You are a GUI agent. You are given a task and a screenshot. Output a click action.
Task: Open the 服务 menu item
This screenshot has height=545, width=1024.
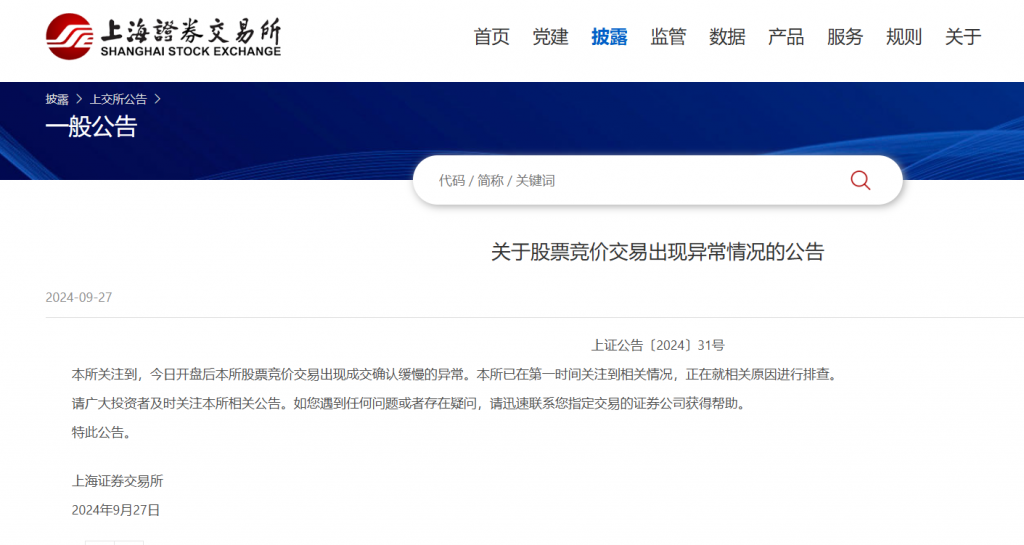[845, 37]
